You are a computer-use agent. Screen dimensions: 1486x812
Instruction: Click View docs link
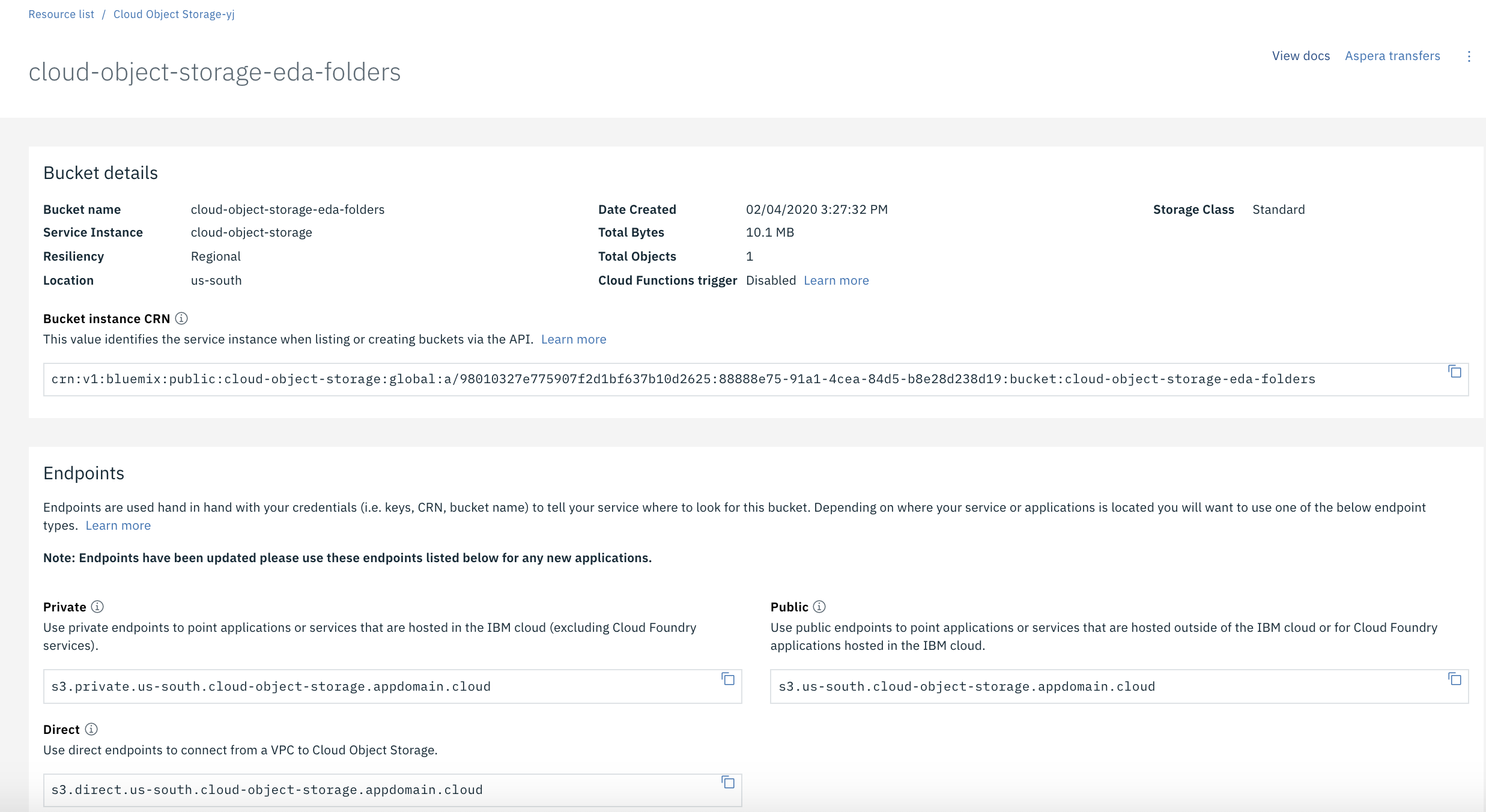(1300, 56)
